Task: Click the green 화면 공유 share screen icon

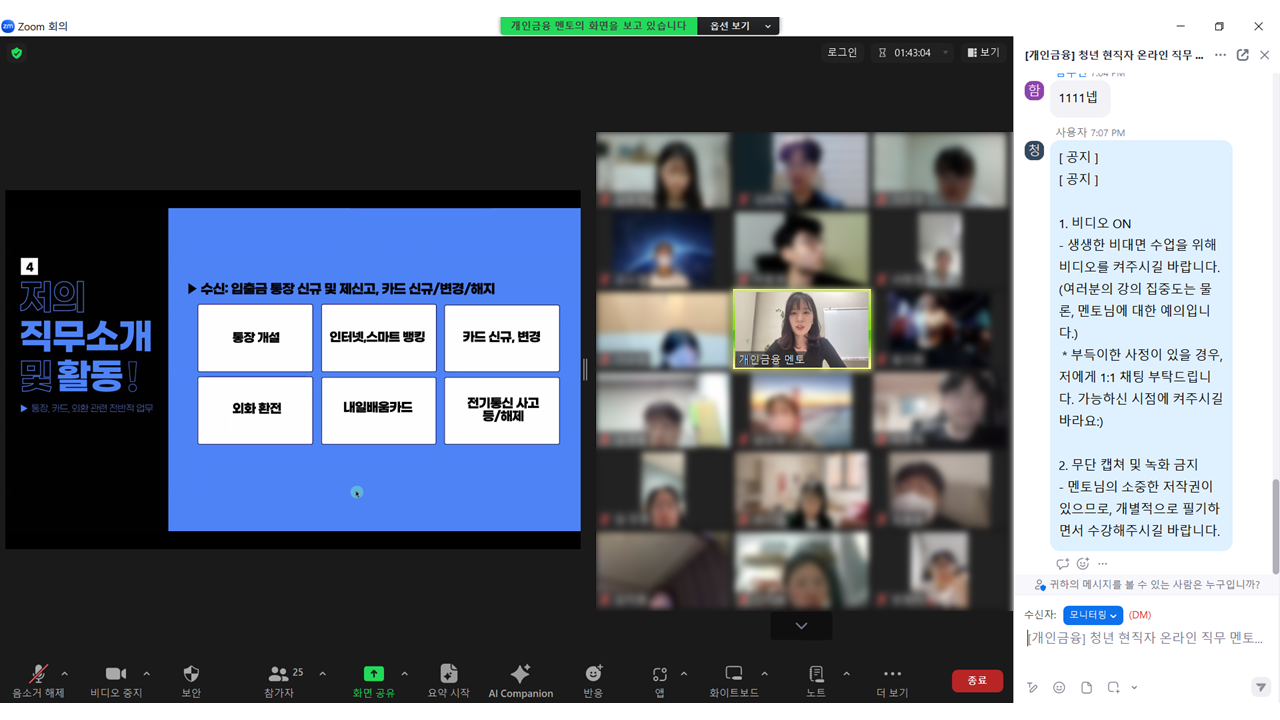Action: click(x=373, y=674)
